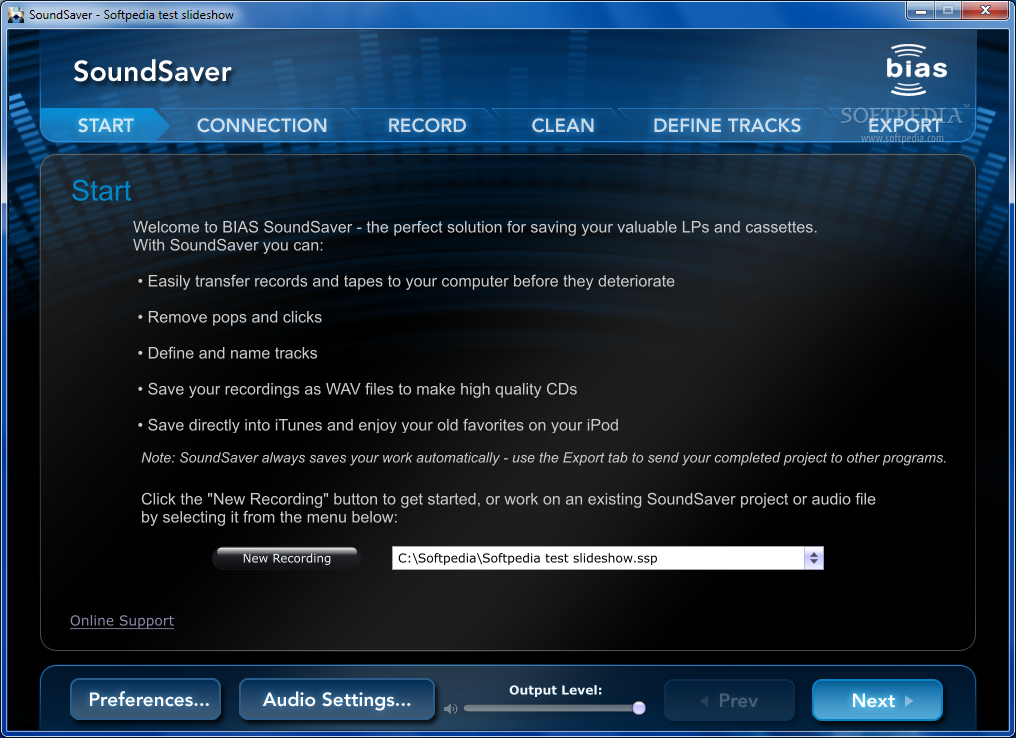Click the project path field showing slideshow.ssp
The width and height of the screenshot is (1016, 738).
(x=598, y=559)
